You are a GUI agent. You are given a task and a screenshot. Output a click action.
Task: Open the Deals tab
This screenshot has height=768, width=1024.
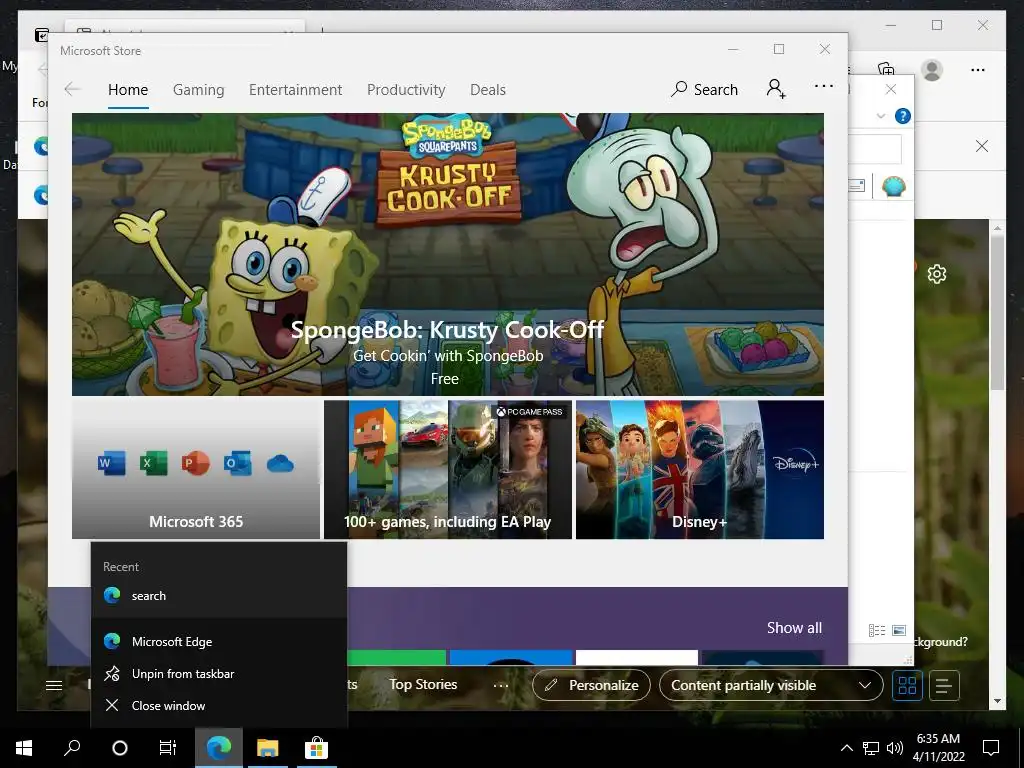[488, 89]
